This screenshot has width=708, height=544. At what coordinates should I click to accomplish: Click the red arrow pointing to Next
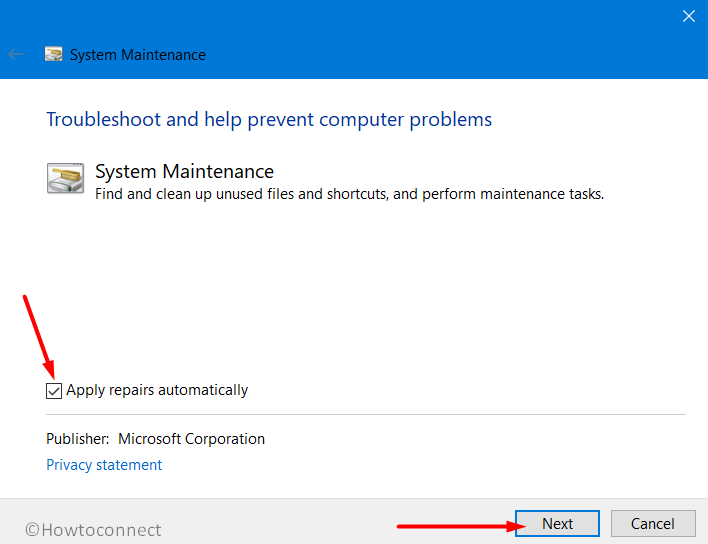461,526
